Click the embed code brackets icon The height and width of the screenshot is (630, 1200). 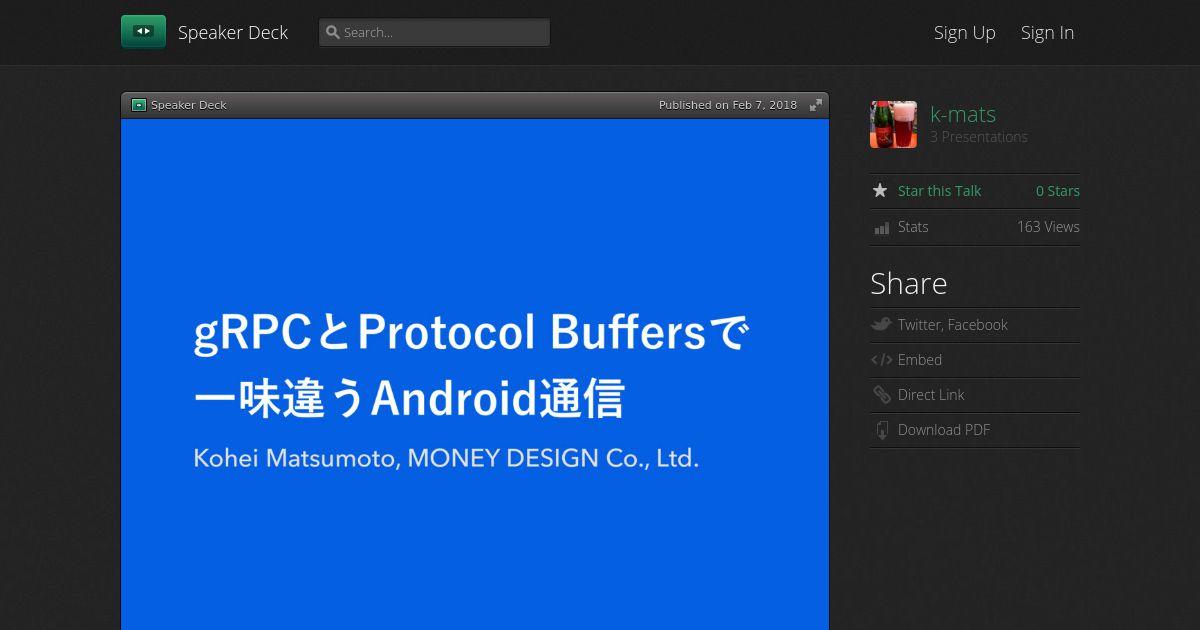click(x=881, y=360)
